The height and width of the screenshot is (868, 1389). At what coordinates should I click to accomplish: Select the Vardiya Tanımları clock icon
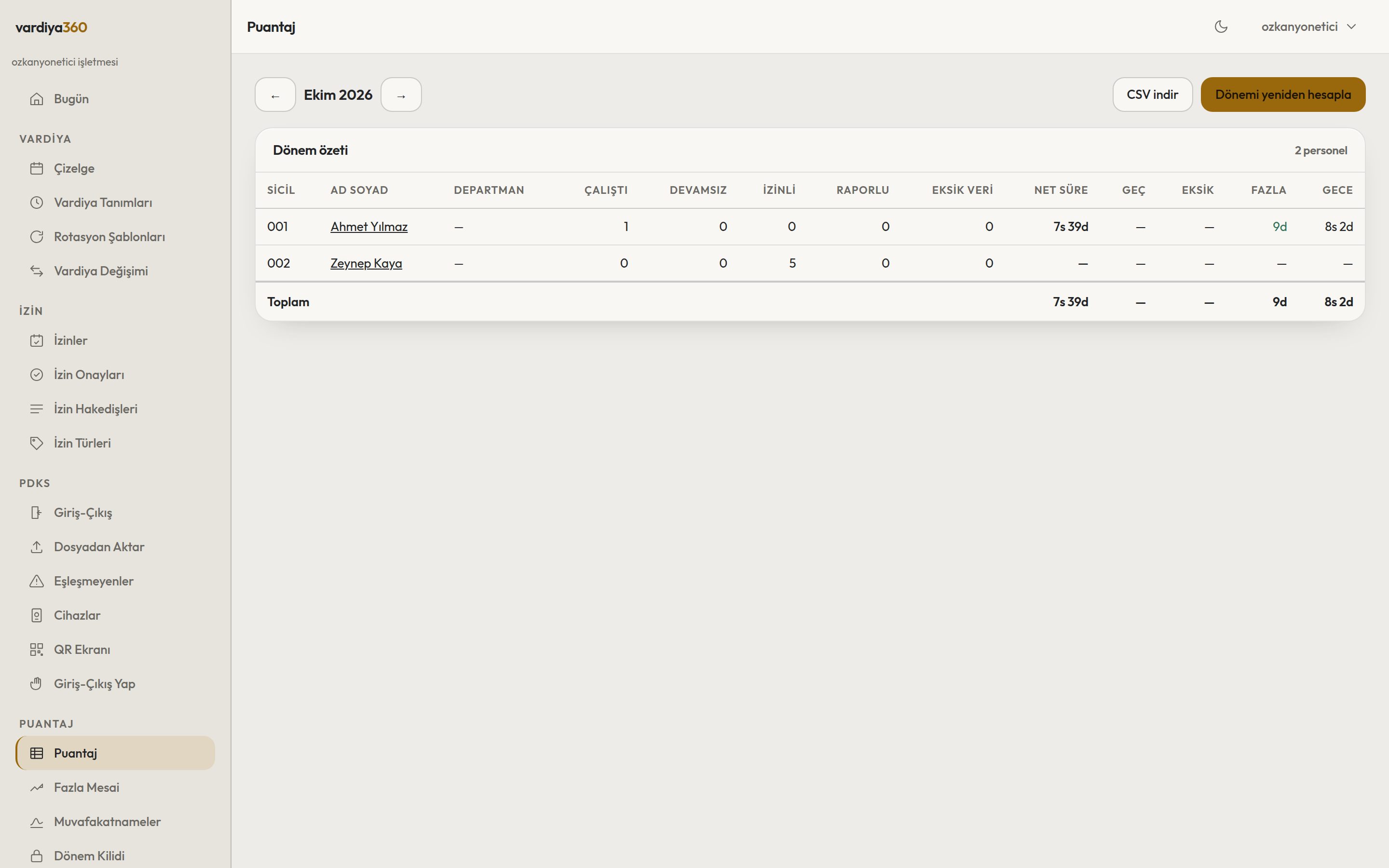(x=37, y=203)
